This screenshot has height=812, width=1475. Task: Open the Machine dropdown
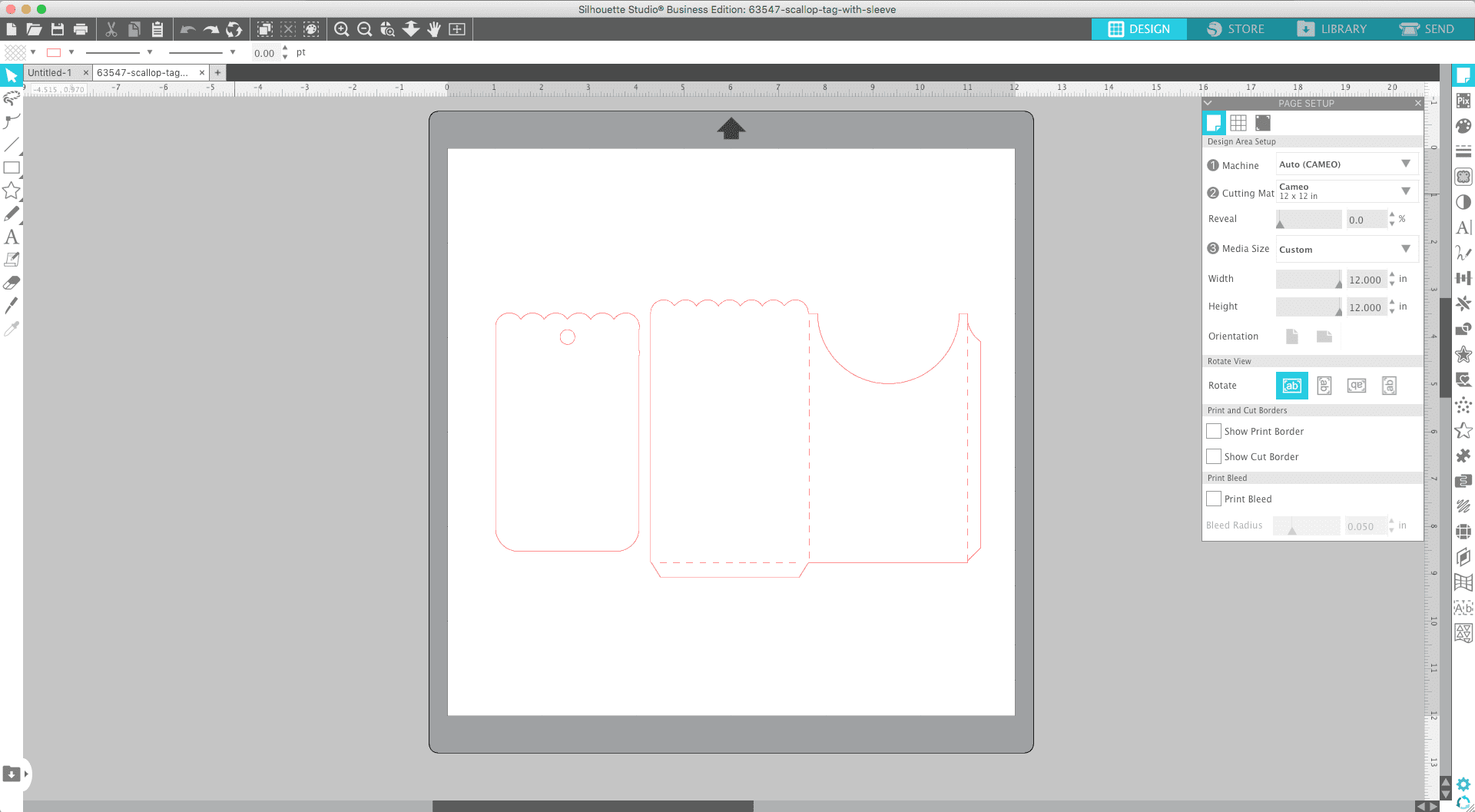click(1346, 164)
